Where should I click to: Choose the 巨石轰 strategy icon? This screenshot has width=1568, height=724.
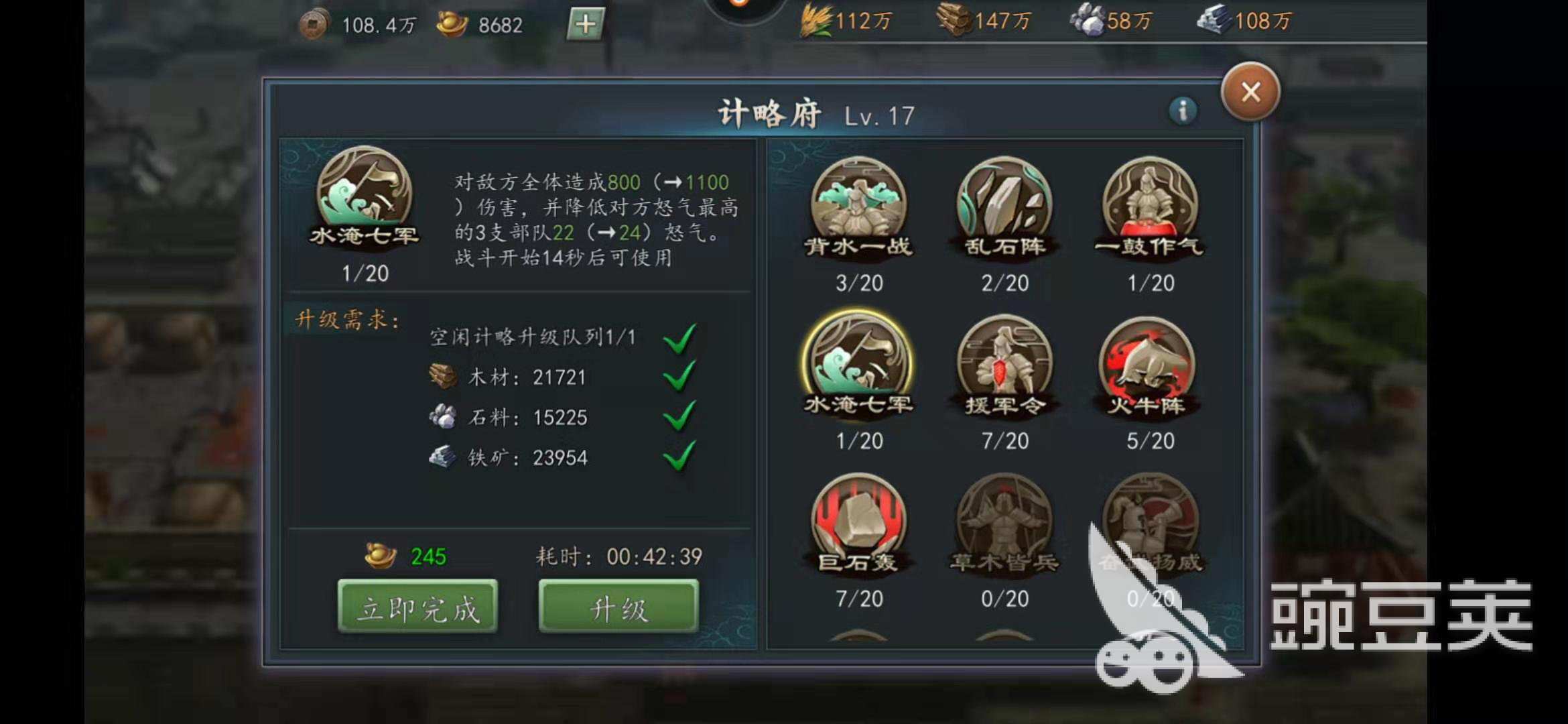(858, 522)
